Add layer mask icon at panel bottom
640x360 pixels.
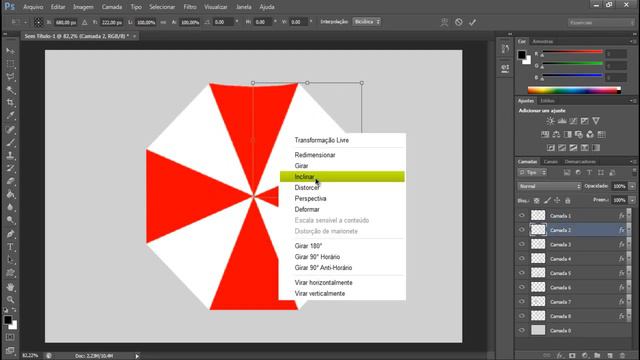572,356
